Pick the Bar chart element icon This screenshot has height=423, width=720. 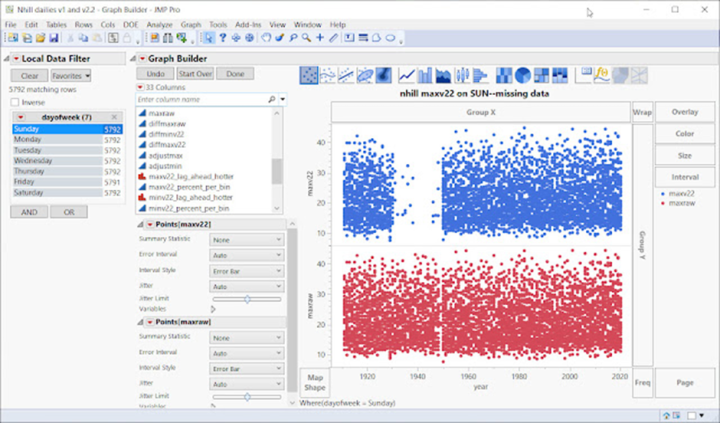(x=425, y=75)
